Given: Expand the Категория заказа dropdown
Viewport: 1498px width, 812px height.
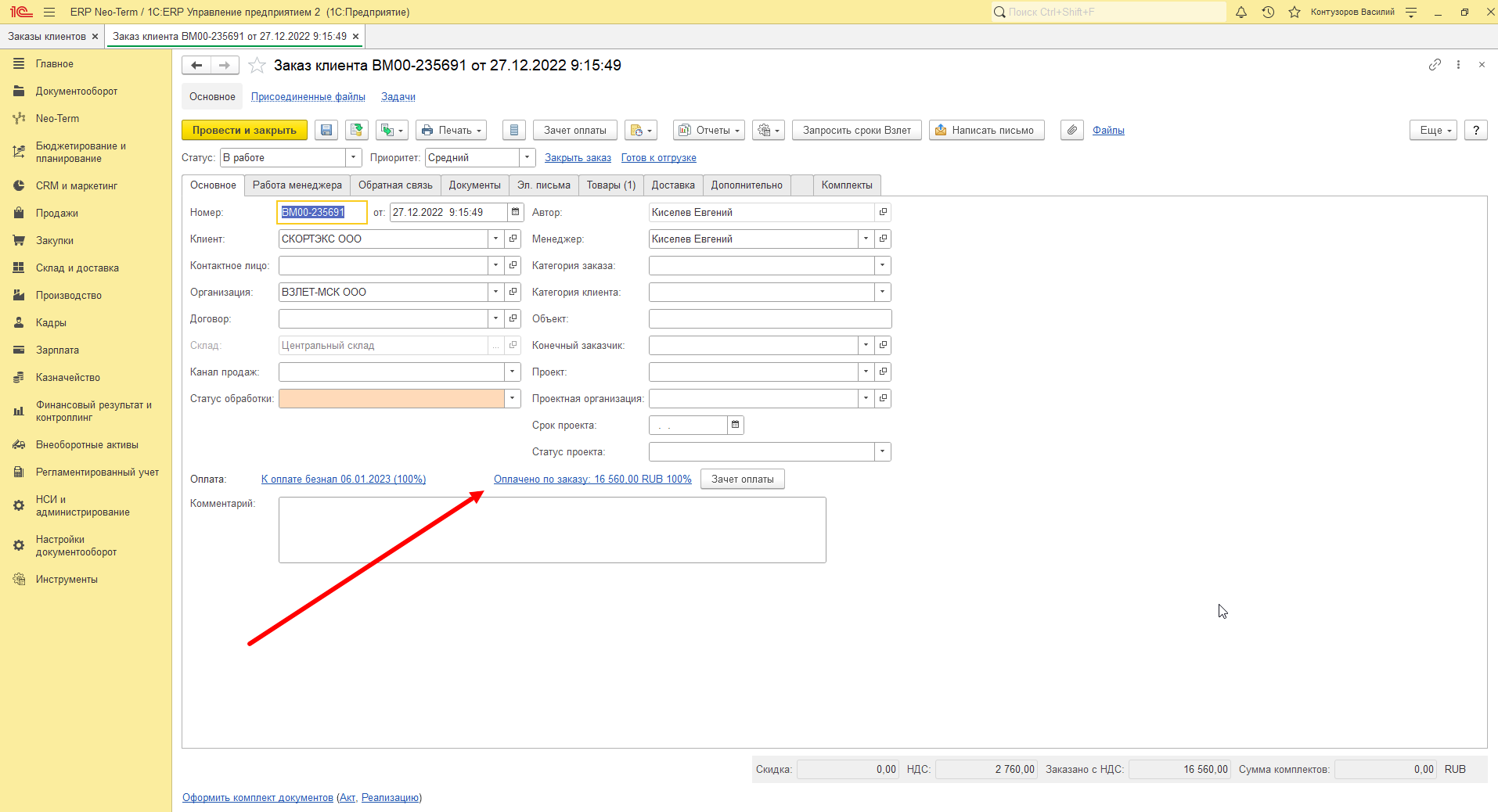Looking at the screenshot, I should (x=883, y=265).
